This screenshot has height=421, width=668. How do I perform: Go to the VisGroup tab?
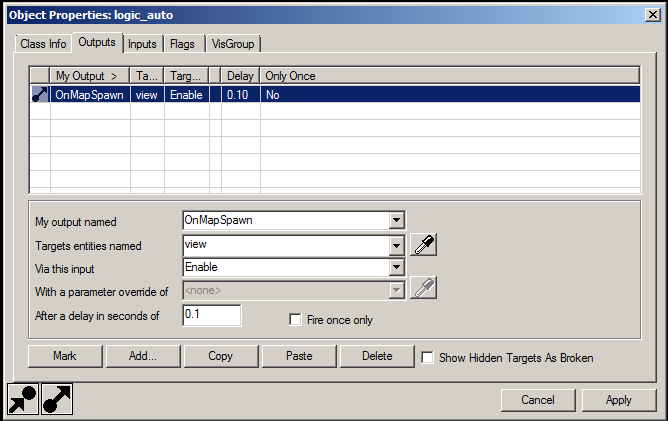(x=233, y=43)
